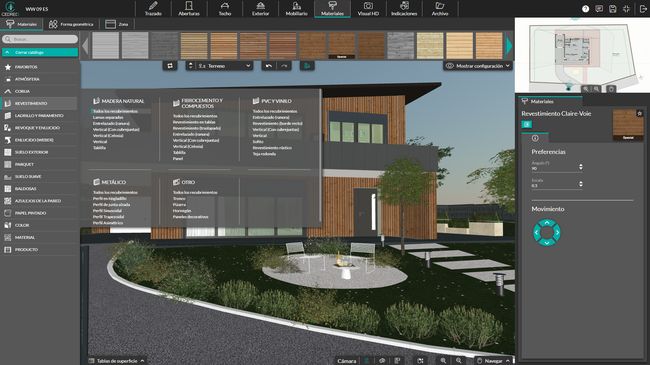This screenshot has height=365, width=650.
Task: Open the Visual HD tab
Action: coord(368,9)
